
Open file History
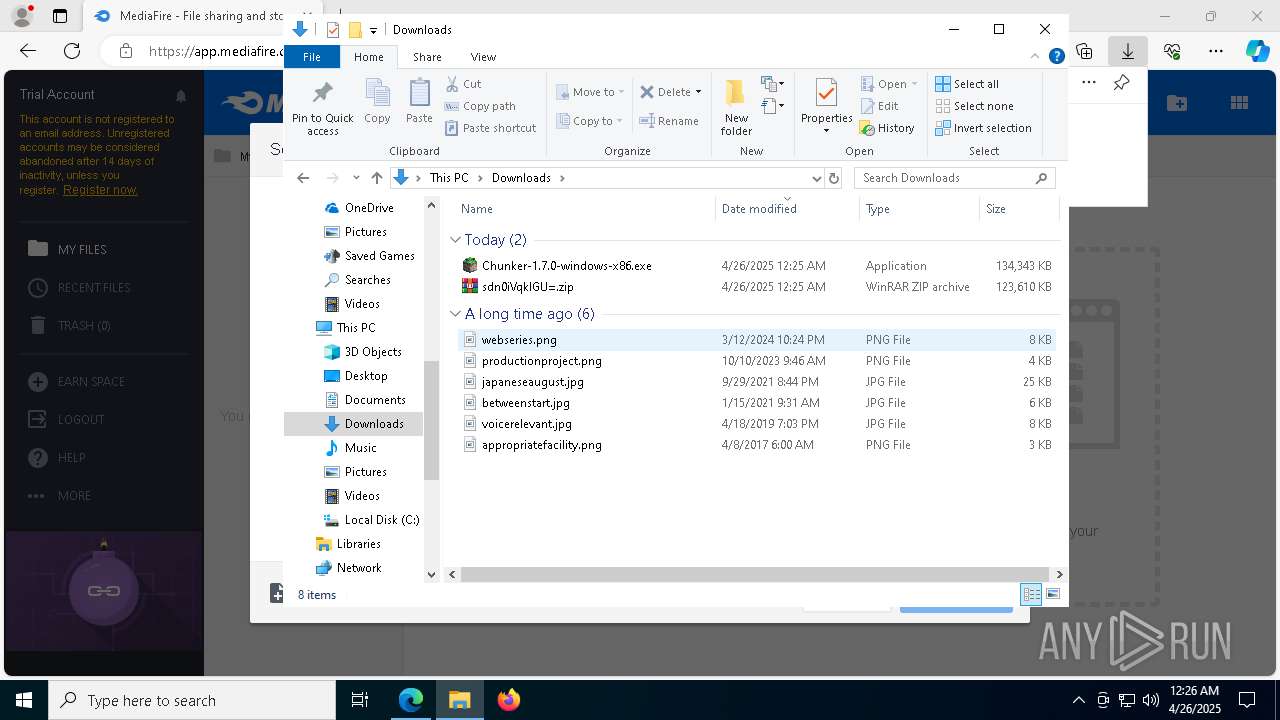click(887, 128)
